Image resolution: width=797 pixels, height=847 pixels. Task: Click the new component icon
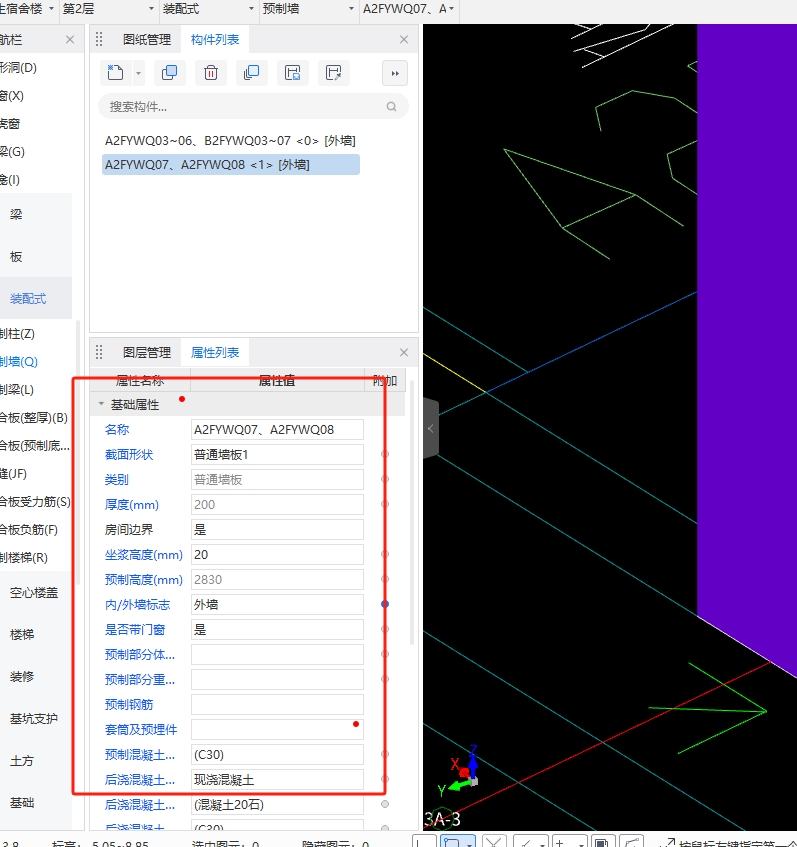[115, 73]
